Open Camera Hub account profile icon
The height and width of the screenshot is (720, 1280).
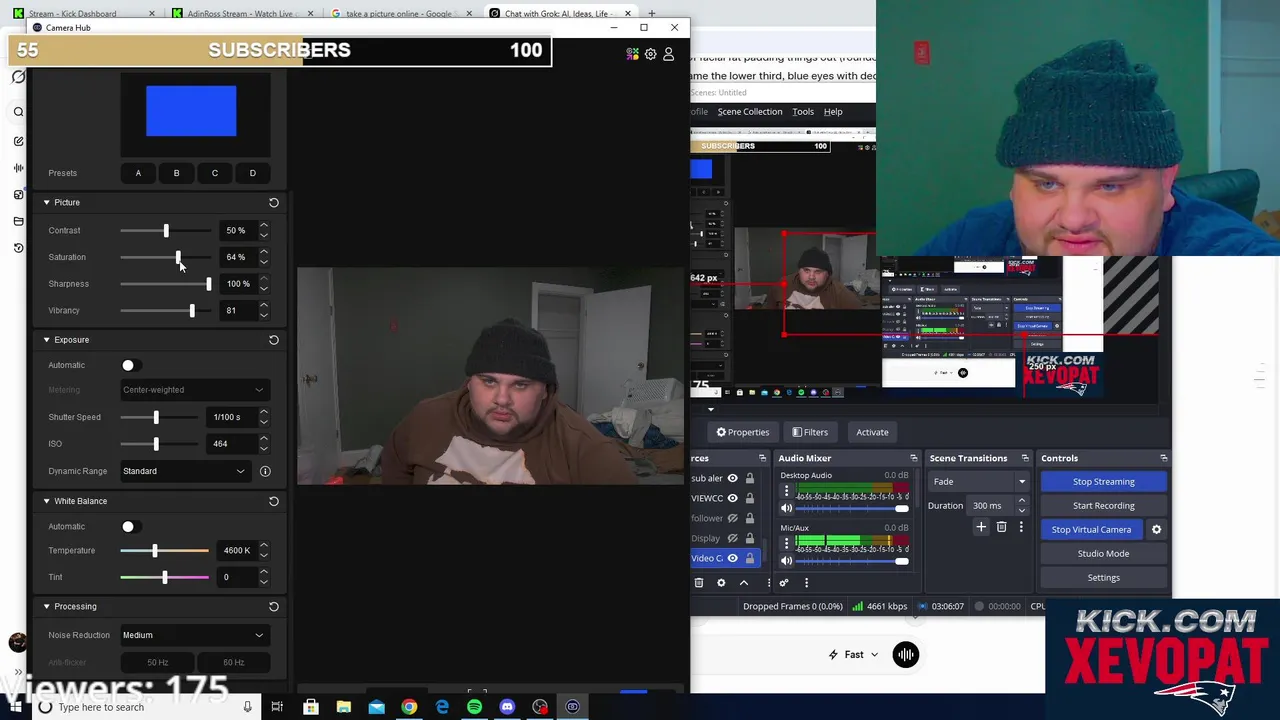[668, 54]
